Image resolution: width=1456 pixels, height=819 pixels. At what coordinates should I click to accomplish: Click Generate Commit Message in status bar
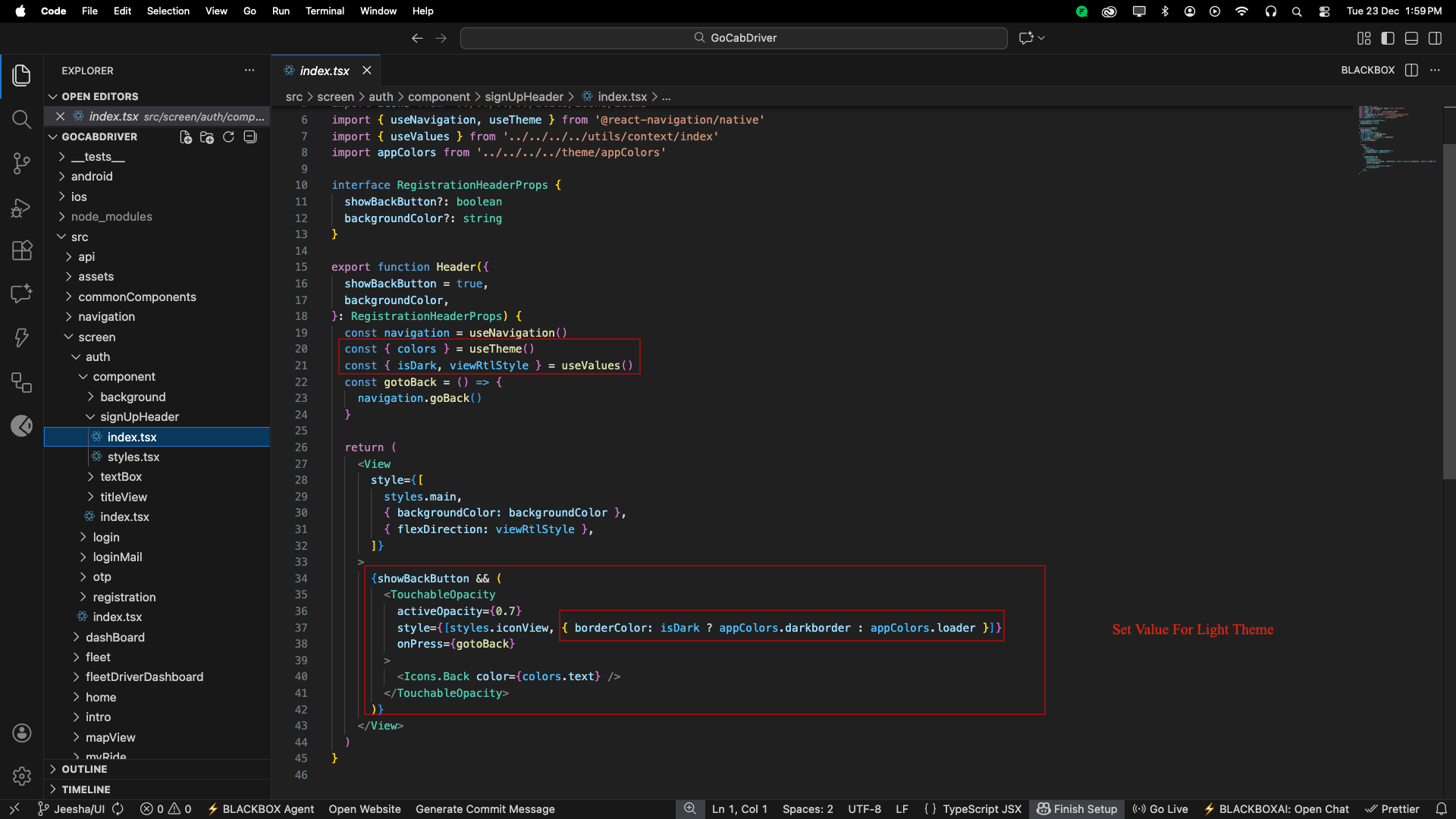(x=485, y=809)
